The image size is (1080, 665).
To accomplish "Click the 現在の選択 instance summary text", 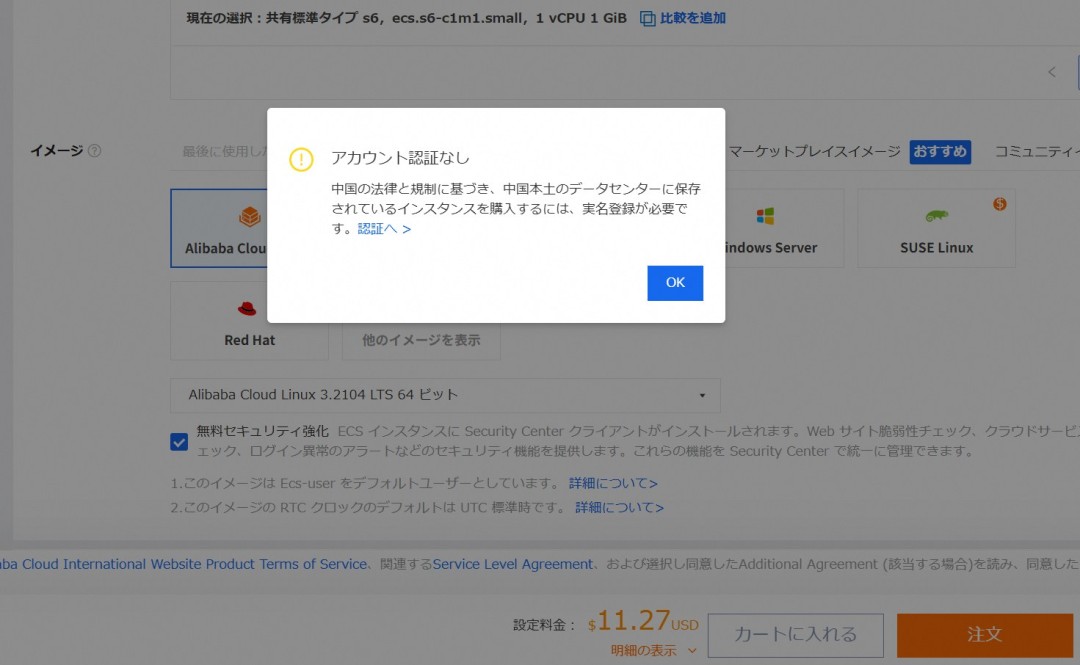I will pyautogui.click(x=406, y=18).
